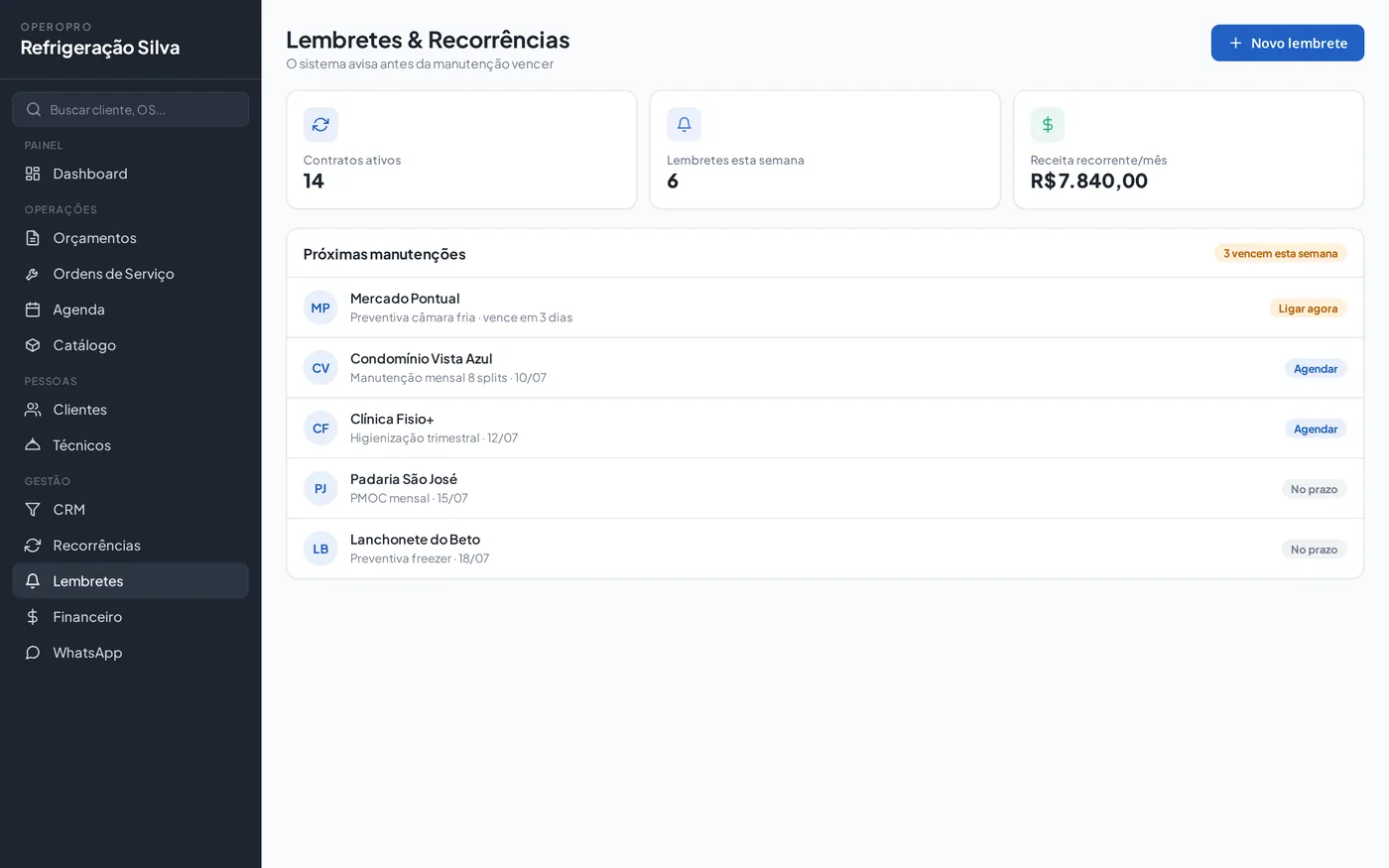Click Agendar for Condomínio Vista Azul
This screenshot has height=868, width=1389.
pyautogui.click(x=1316, y=369)
